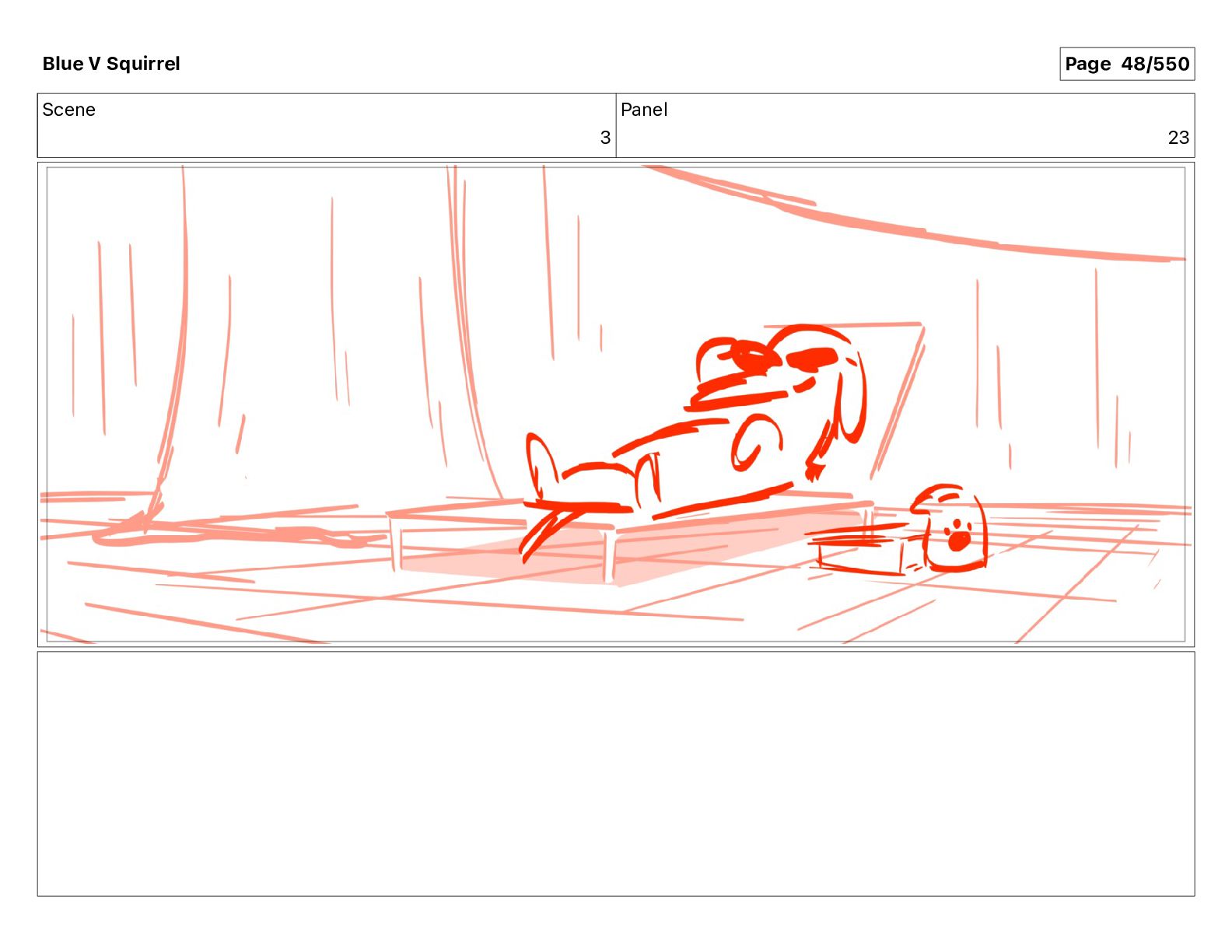Select the storyboard sketch panel image
This screenshot has height=952, width=1232.
click(616, 404)
